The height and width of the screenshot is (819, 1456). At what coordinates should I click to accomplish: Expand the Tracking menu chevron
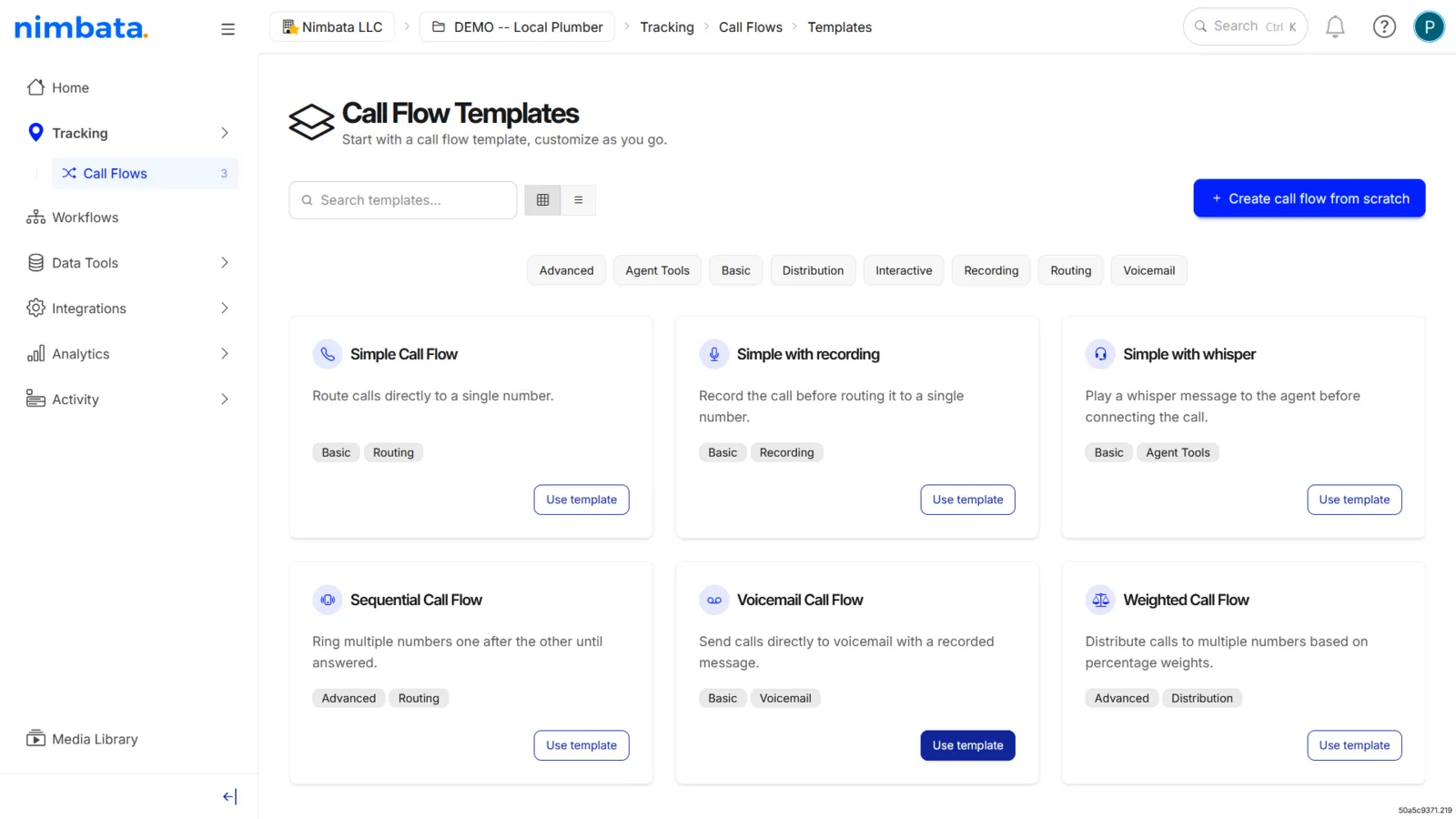225,133
